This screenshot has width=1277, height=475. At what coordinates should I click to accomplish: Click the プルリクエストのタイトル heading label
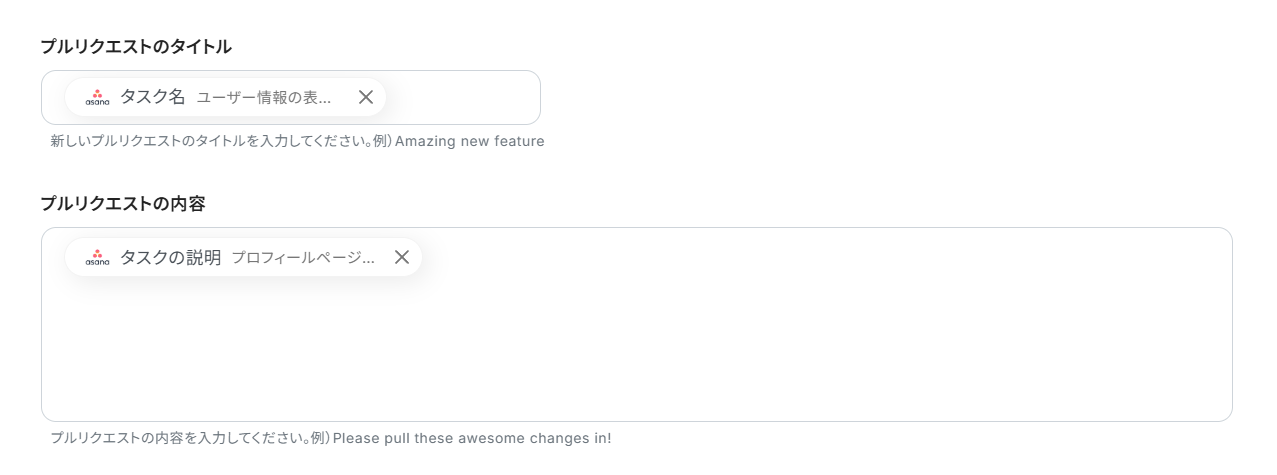[135, 46]
